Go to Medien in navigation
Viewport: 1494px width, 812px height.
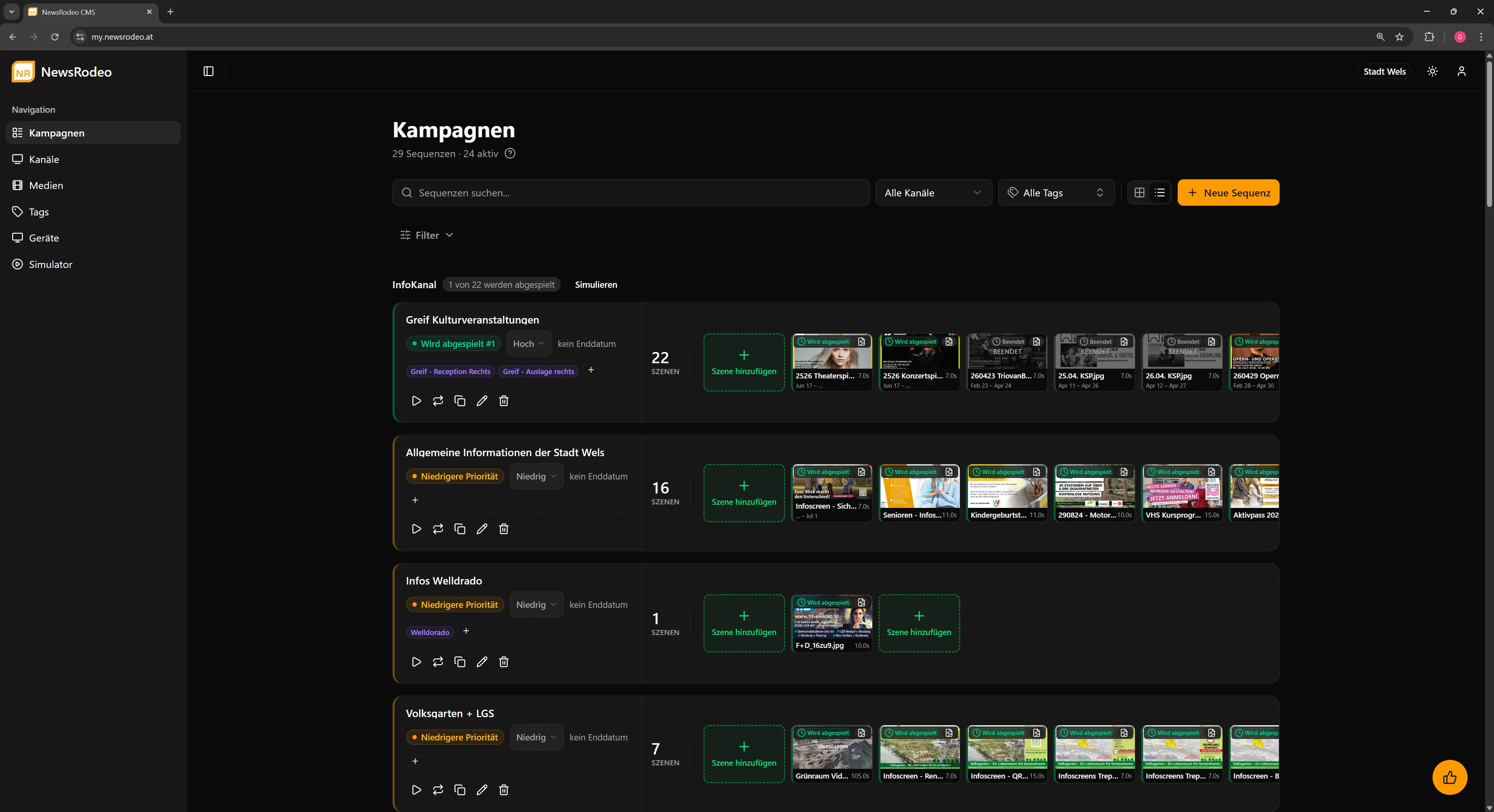click(46, 185)
